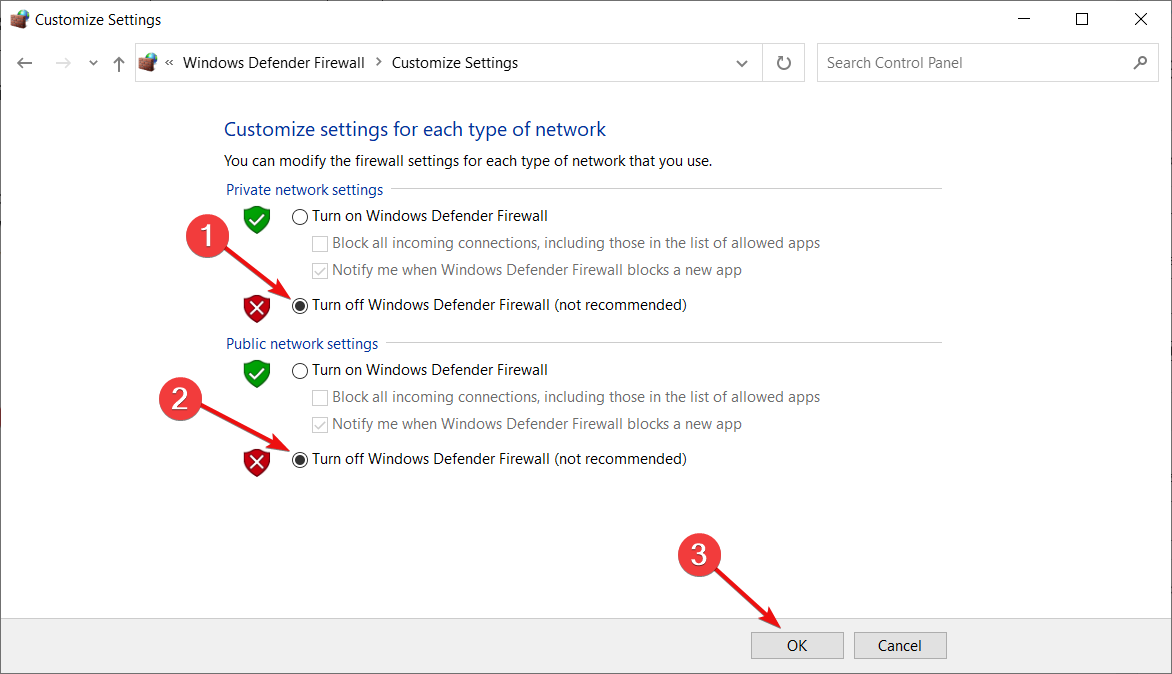Close the Customize Settings window
This screenshot has width=1172, height=674.
tap(1141, 19)
